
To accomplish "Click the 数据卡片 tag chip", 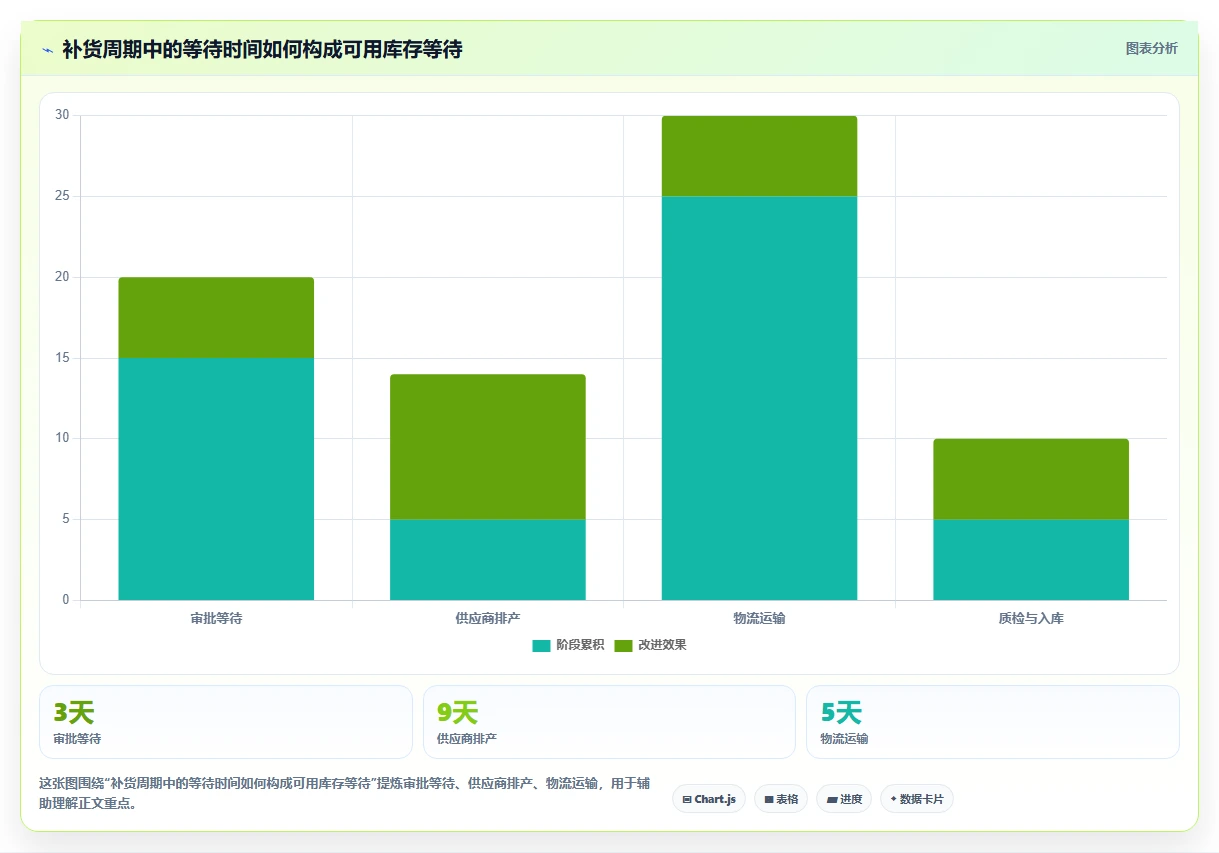I will point(917,799).
